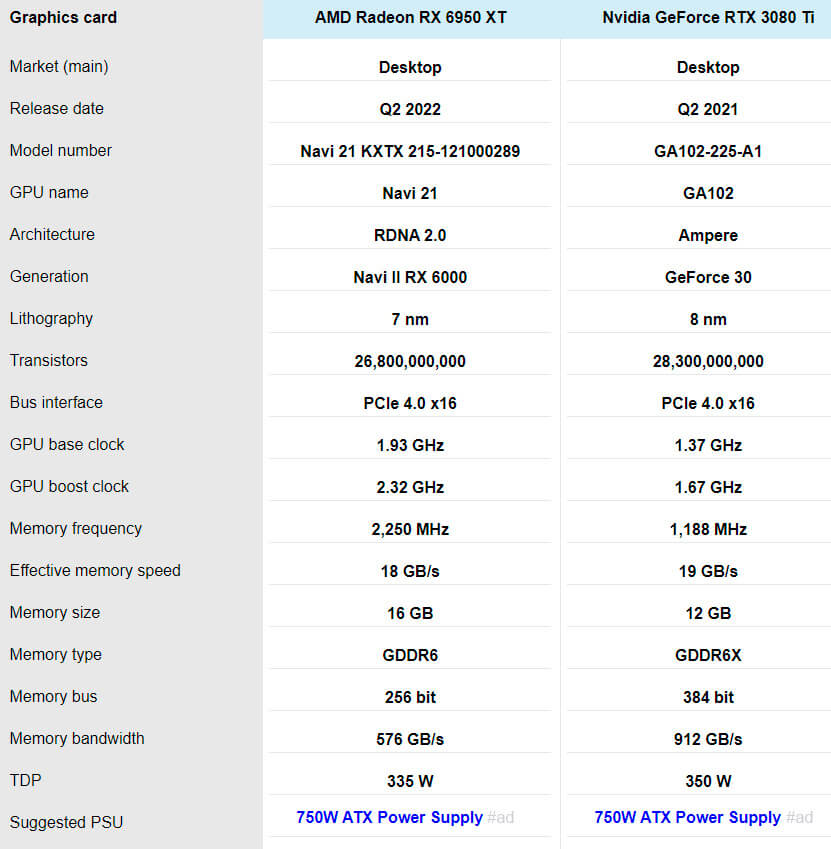The height and width of the screenshot is (849, 831).
Task: Select the 19 GB/s memory speed cell
Action: (x=708, y=571)
